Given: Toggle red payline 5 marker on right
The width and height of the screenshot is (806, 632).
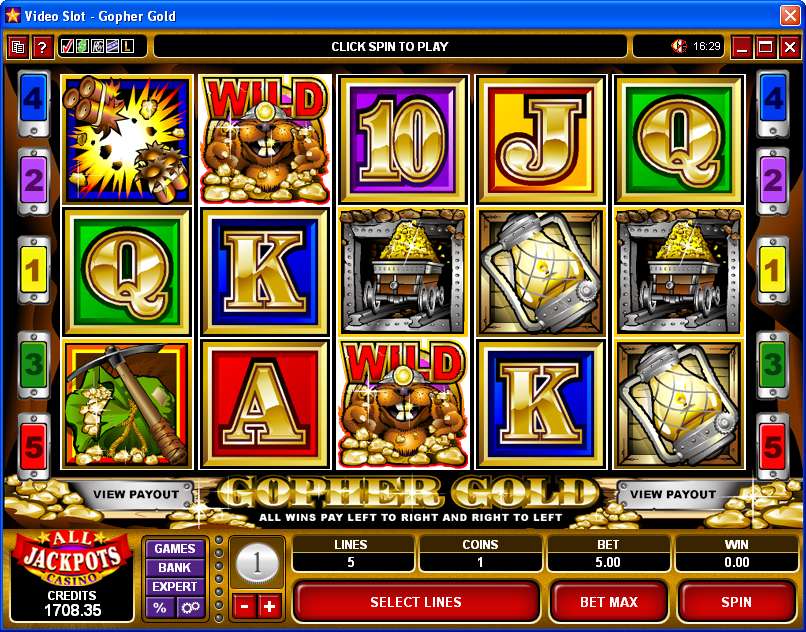Looking at the screenshot, I should click(x=773, y=446).
